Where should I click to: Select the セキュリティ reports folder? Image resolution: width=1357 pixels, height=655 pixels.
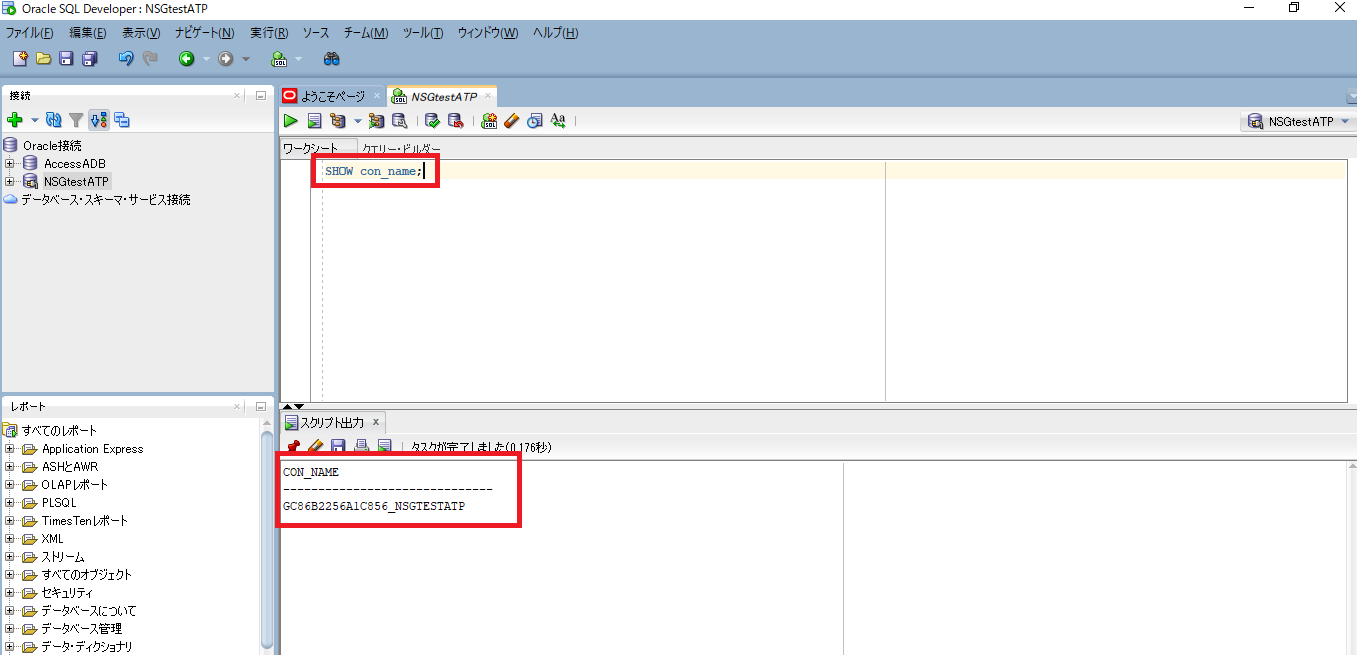(x=67, y=593)
